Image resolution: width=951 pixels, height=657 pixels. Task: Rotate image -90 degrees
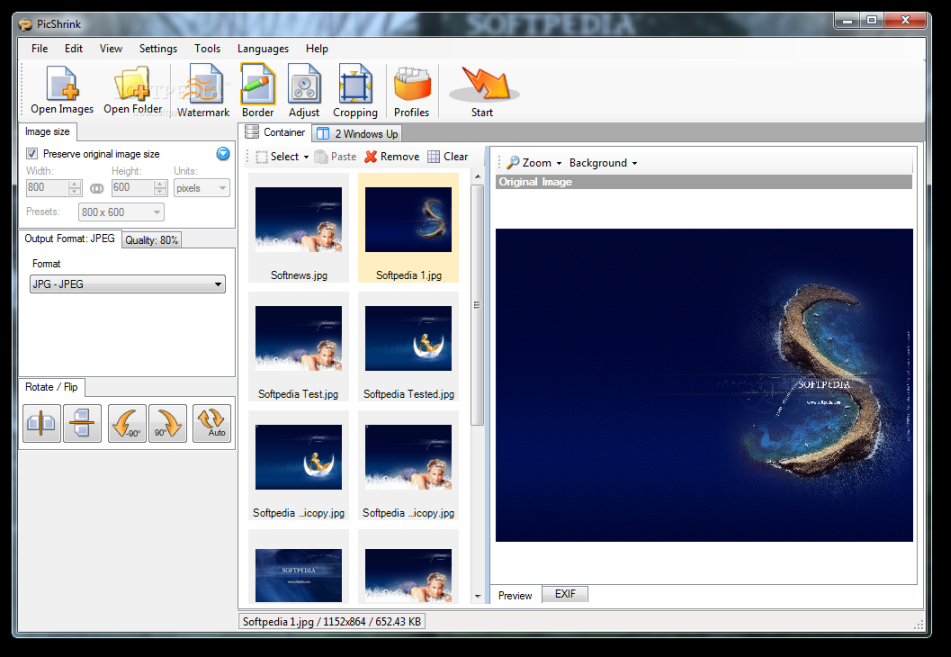click(127, 423)
